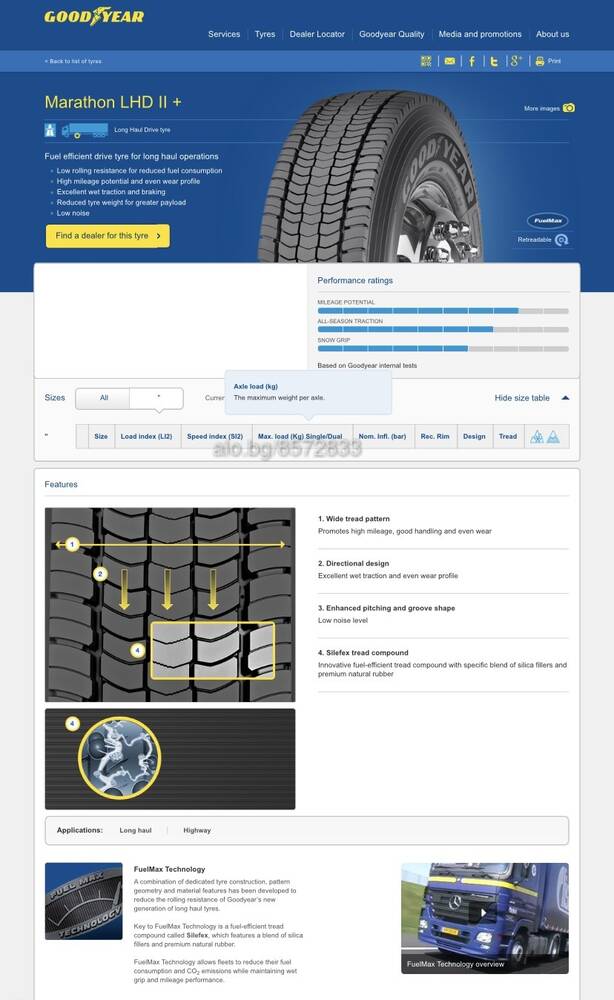Click the Features section heading

coord(61,485)
